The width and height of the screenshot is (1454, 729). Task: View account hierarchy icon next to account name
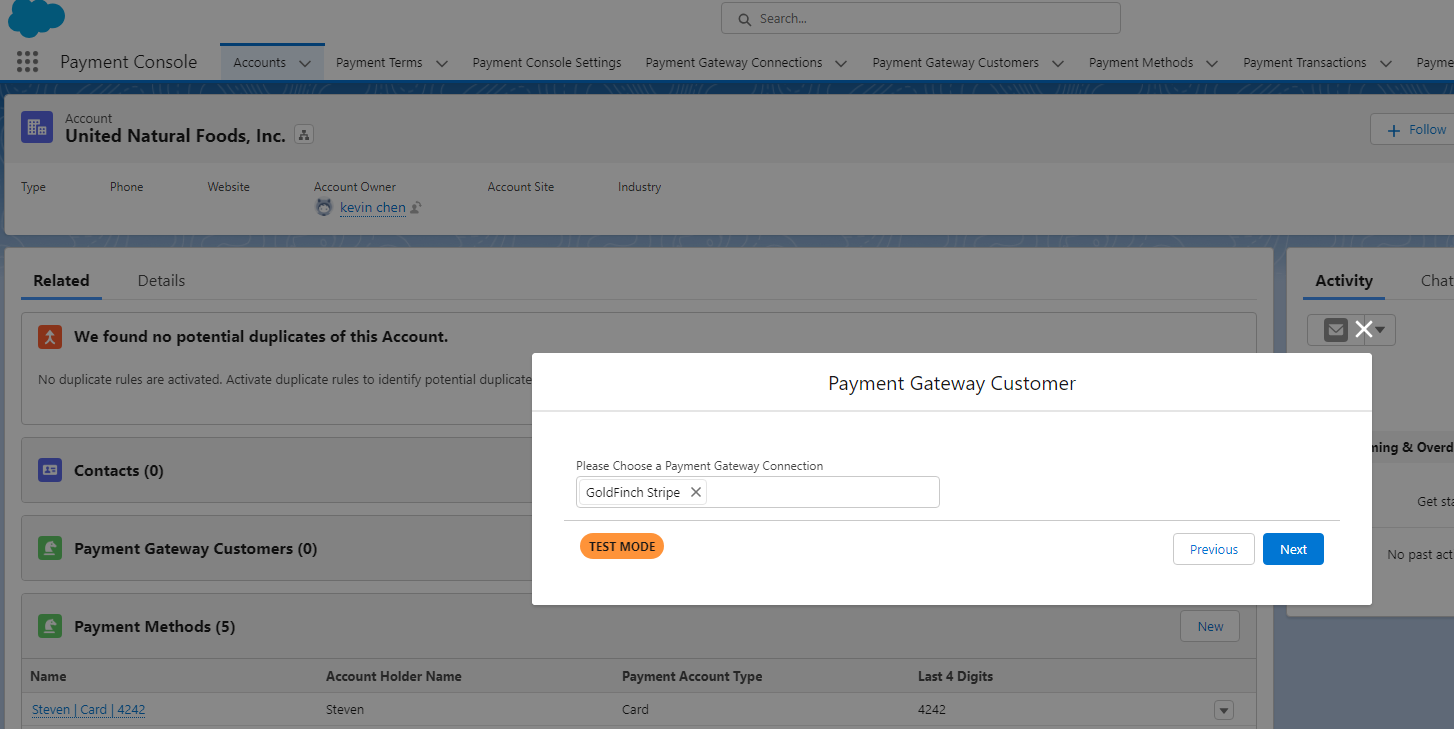(x=305, y=135)
